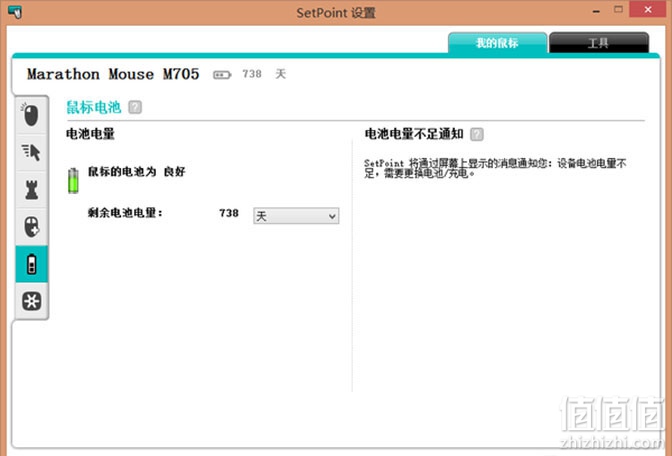Switch to the 我的鼠标 tab

point(497,43)
